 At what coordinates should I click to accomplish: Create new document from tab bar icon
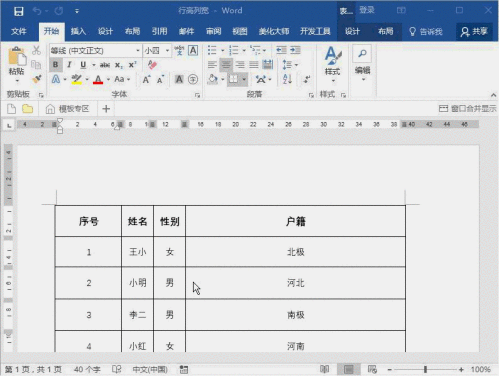pyautogui.click(x=11, y=109)
